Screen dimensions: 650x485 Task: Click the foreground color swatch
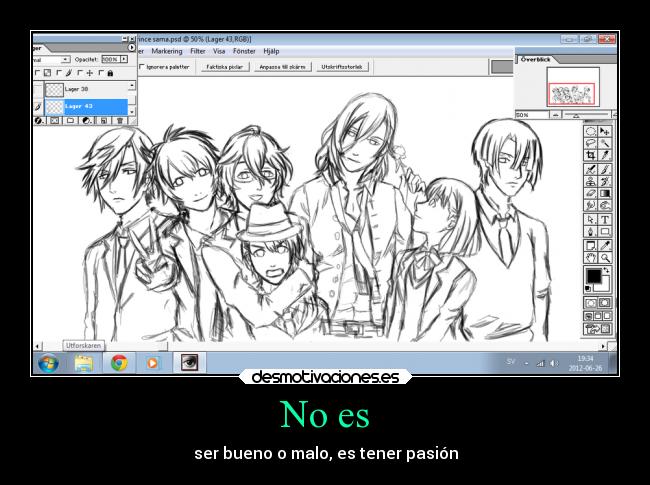[594, 276]
